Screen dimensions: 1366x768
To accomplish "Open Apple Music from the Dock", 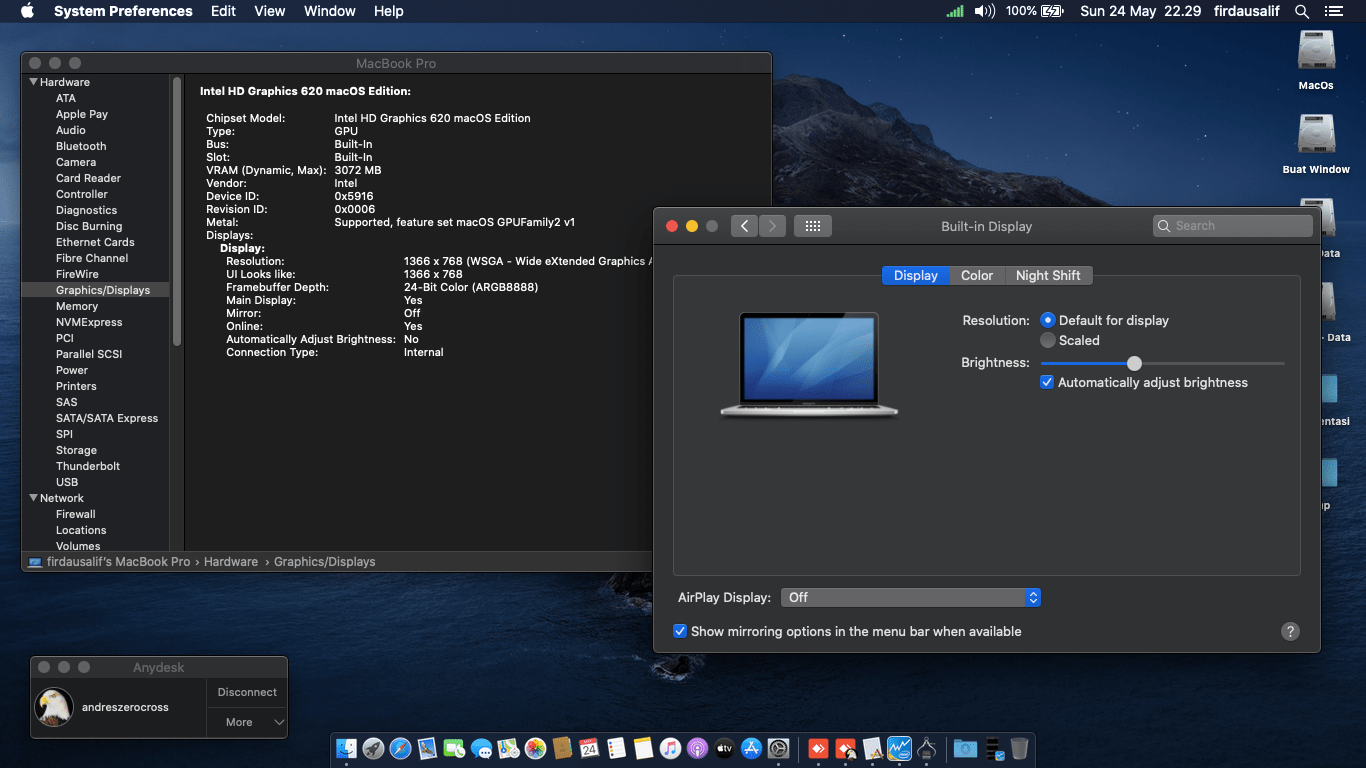I will 669,748.
